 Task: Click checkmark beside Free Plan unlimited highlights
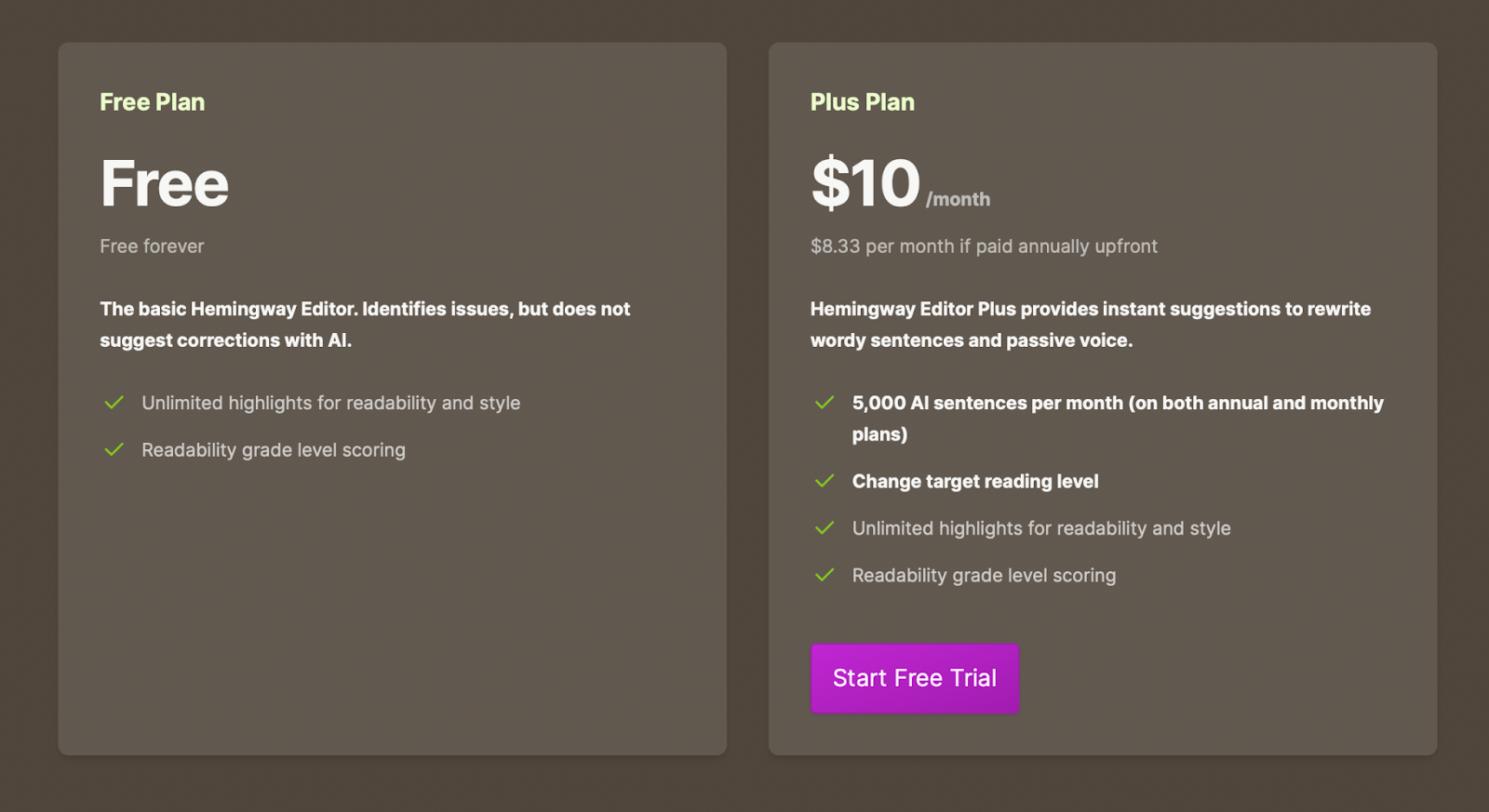114,403
